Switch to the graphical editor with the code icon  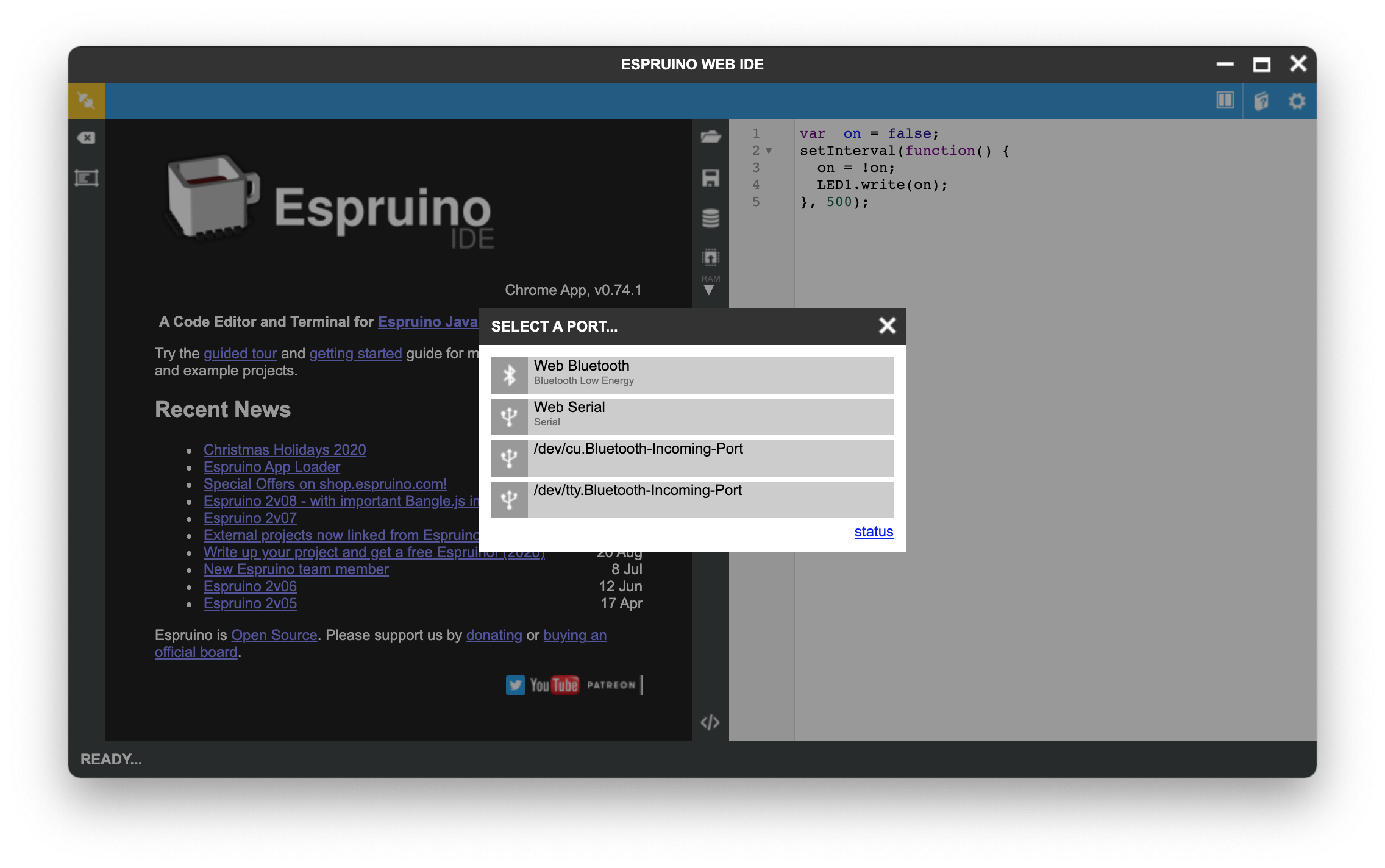click(710, 722)
